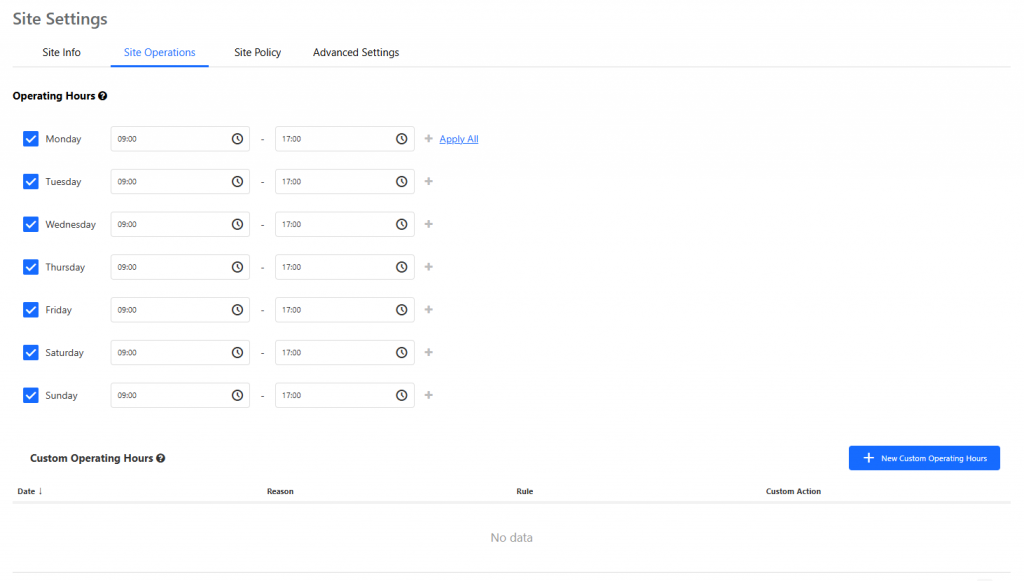Image resolution: width=1024 pixels, height=581 pixels.
Task: Show help for Operating Hours
Action: [x=103, y=96]
